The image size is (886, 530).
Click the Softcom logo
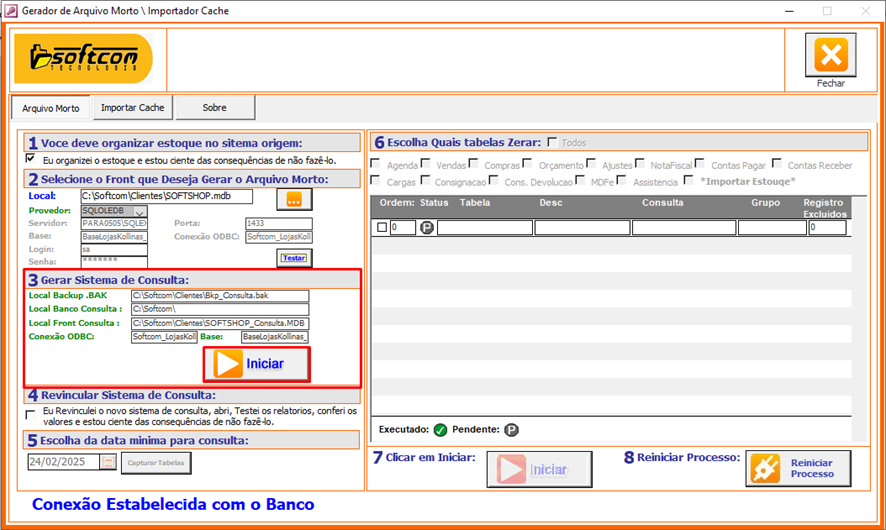pyautogui.click(x=83, y=59)
